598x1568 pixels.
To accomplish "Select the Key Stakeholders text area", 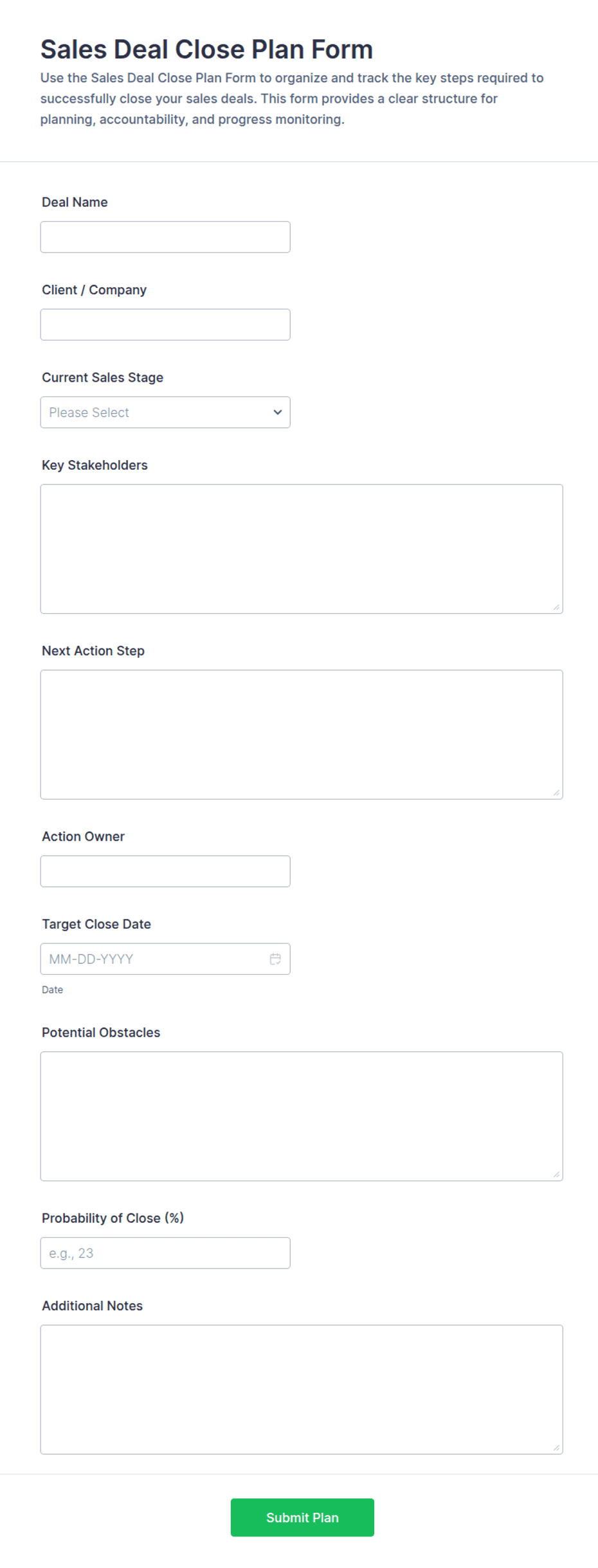I will (302, 549).
